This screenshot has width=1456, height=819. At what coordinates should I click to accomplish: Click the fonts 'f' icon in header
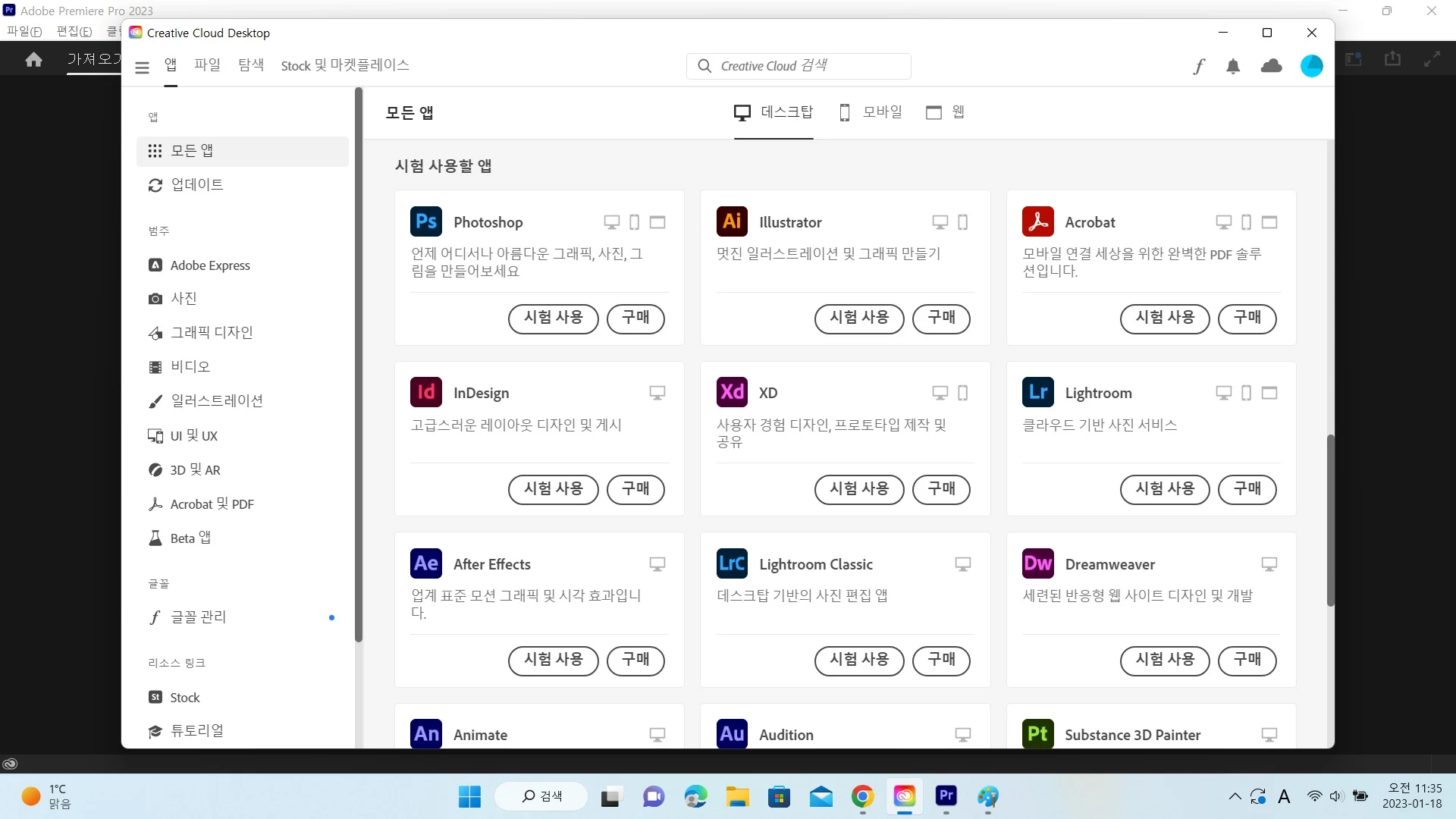[x=1199, y=67]
